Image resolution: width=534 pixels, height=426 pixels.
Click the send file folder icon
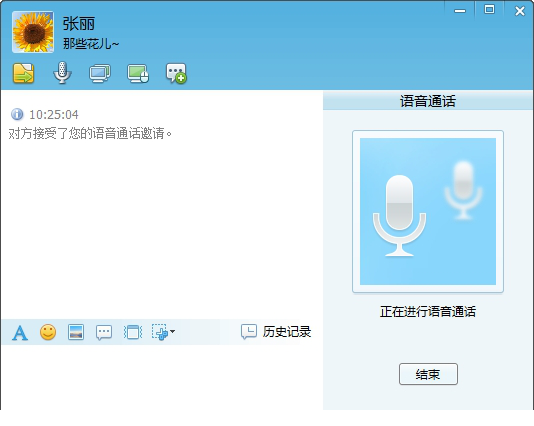coord(23,73)
